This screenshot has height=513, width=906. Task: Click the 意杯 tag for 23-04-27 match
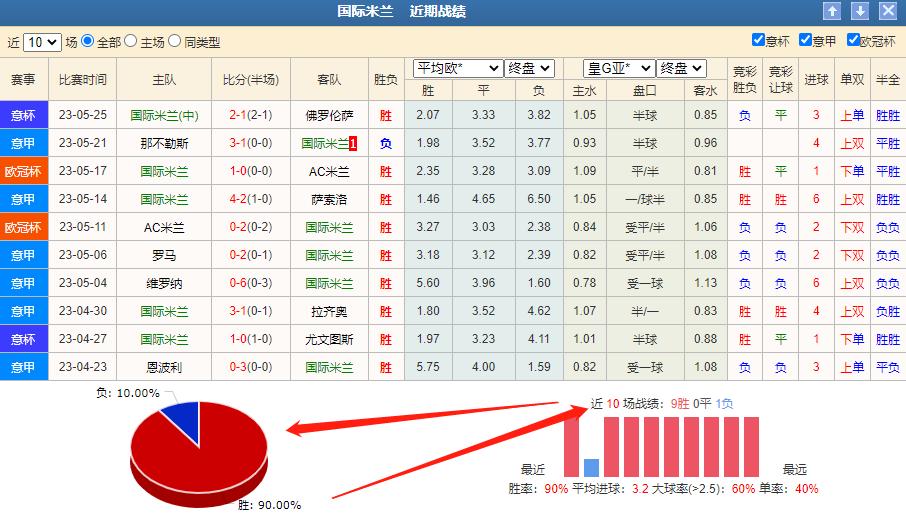[x=24, y=339]
